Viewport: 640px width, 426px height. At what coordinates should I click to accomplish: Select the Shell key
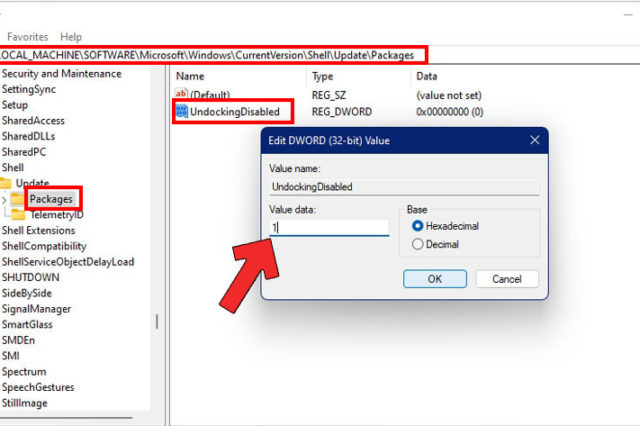point(13,168)
